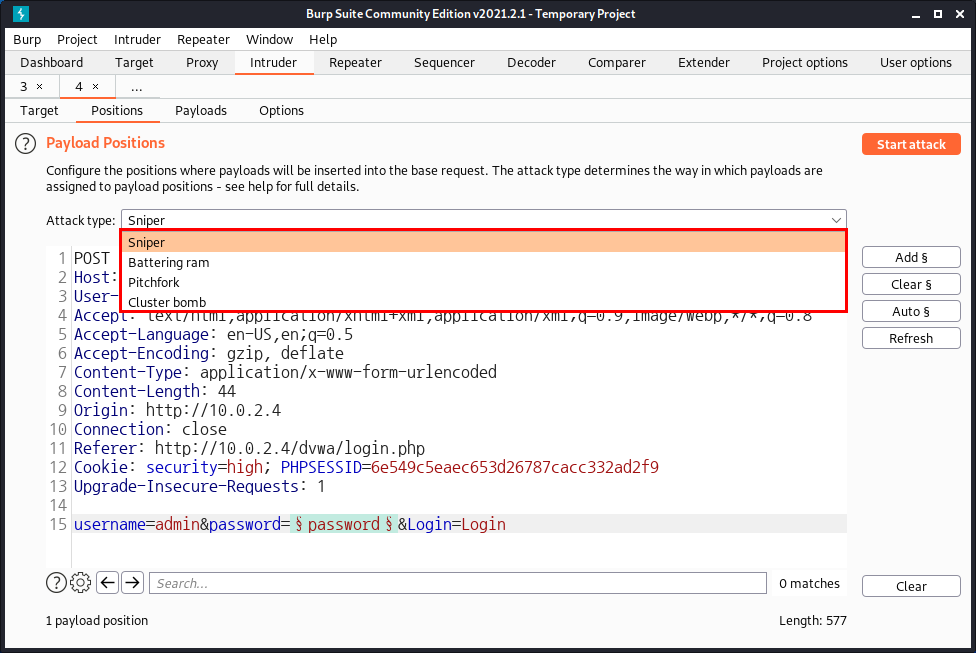Click the Origin header line

177,410
